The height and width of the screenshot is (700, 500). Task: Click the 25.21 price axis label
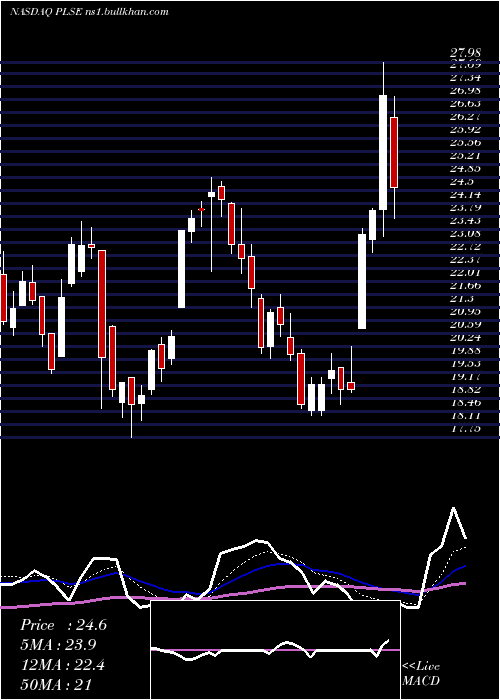pyautogui.click(x=465, y=156)
